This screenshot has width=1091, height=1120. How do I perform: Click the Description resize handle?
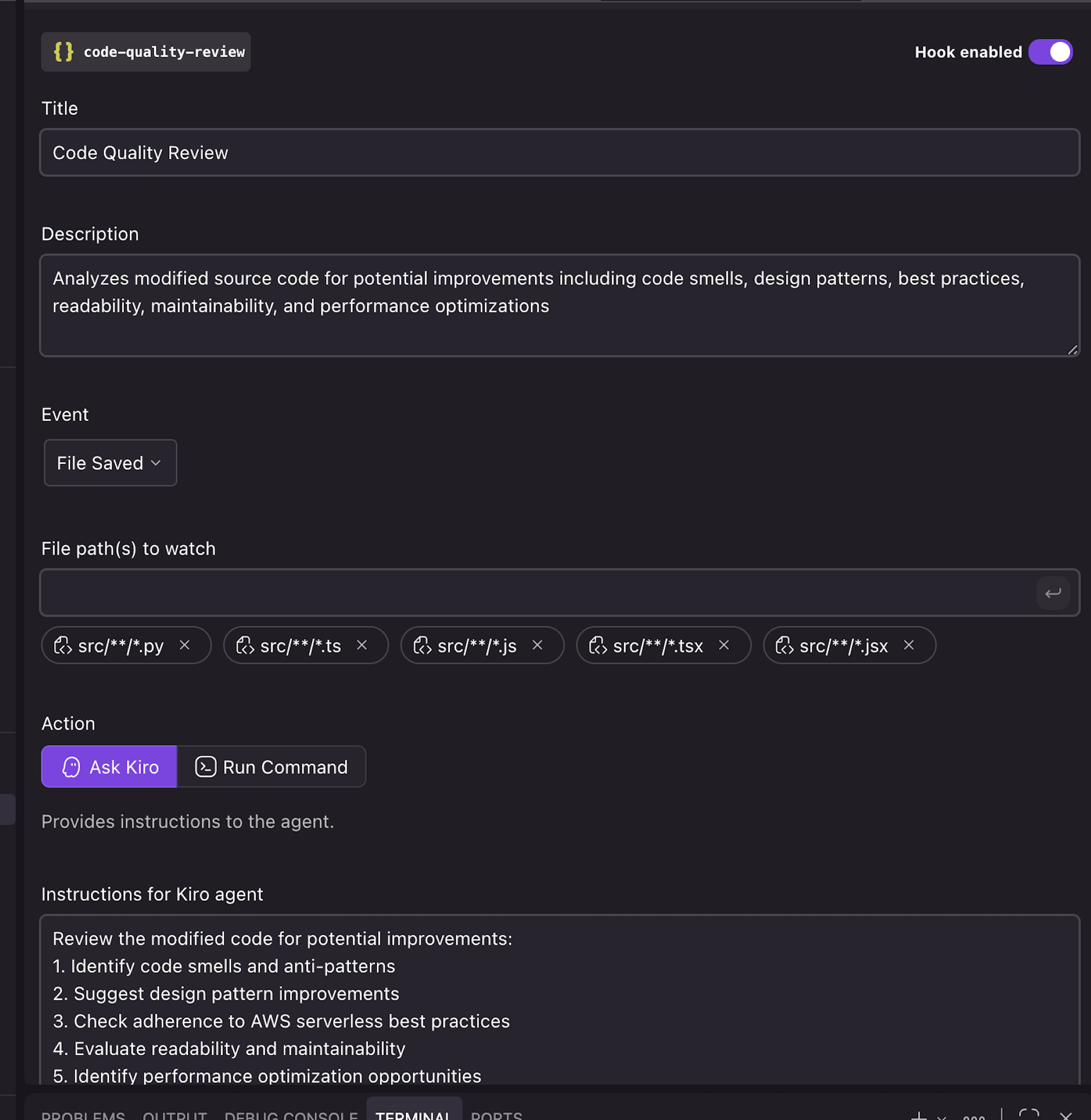click(x=1072, y=350)
